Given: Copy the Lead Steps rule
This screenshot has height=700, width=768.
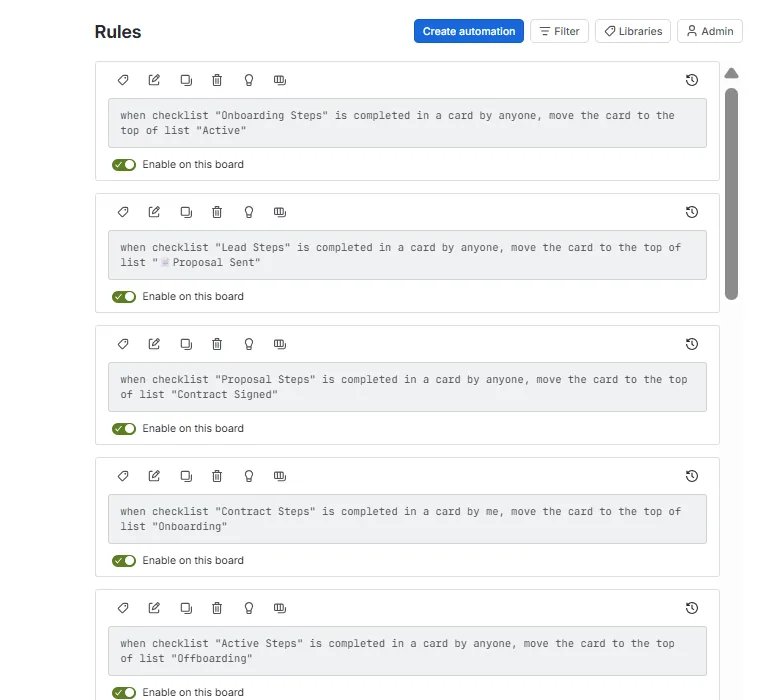Looking at the screenshot, I should [186, 212].
